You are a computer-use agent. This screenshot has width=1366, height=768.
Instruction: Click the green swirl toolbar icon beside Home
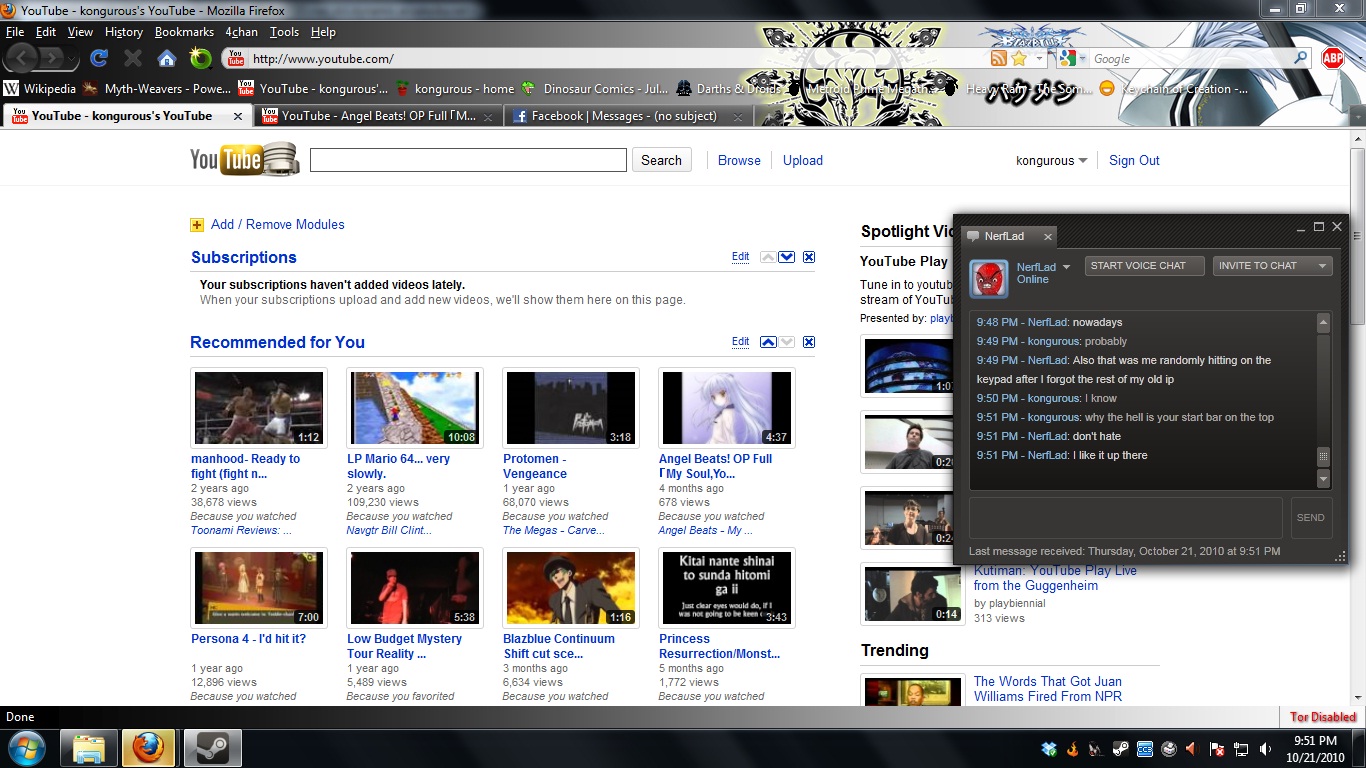pyautogui.click(x=201, y=58)
